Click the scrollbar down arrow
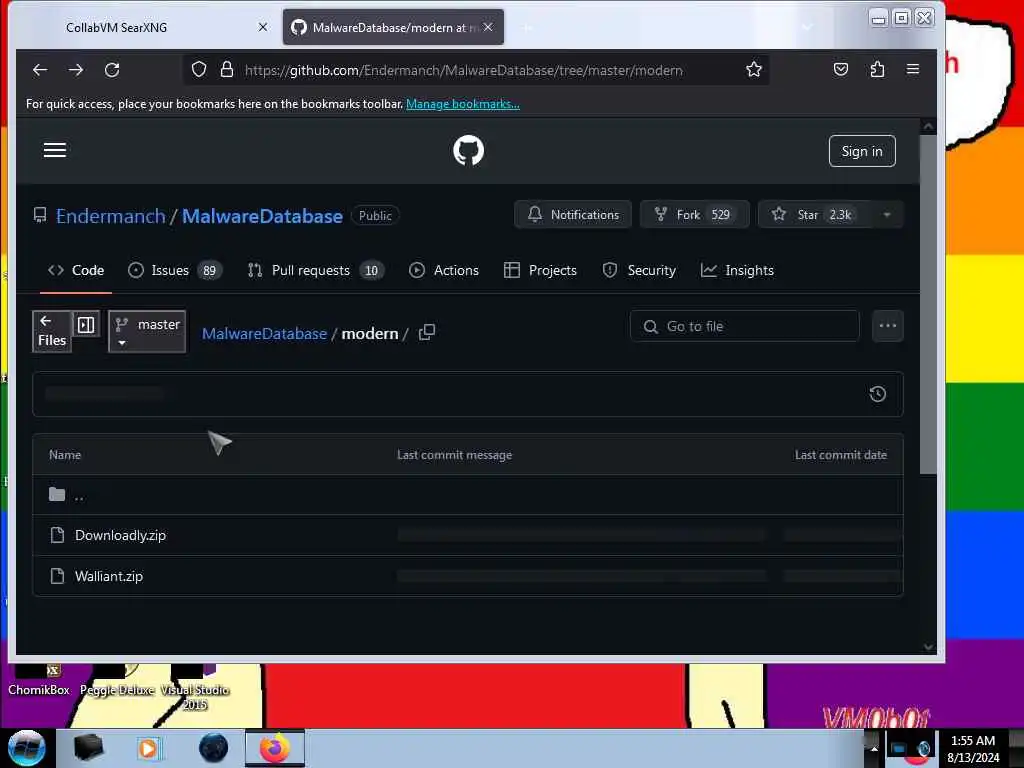 coord(928,647)
